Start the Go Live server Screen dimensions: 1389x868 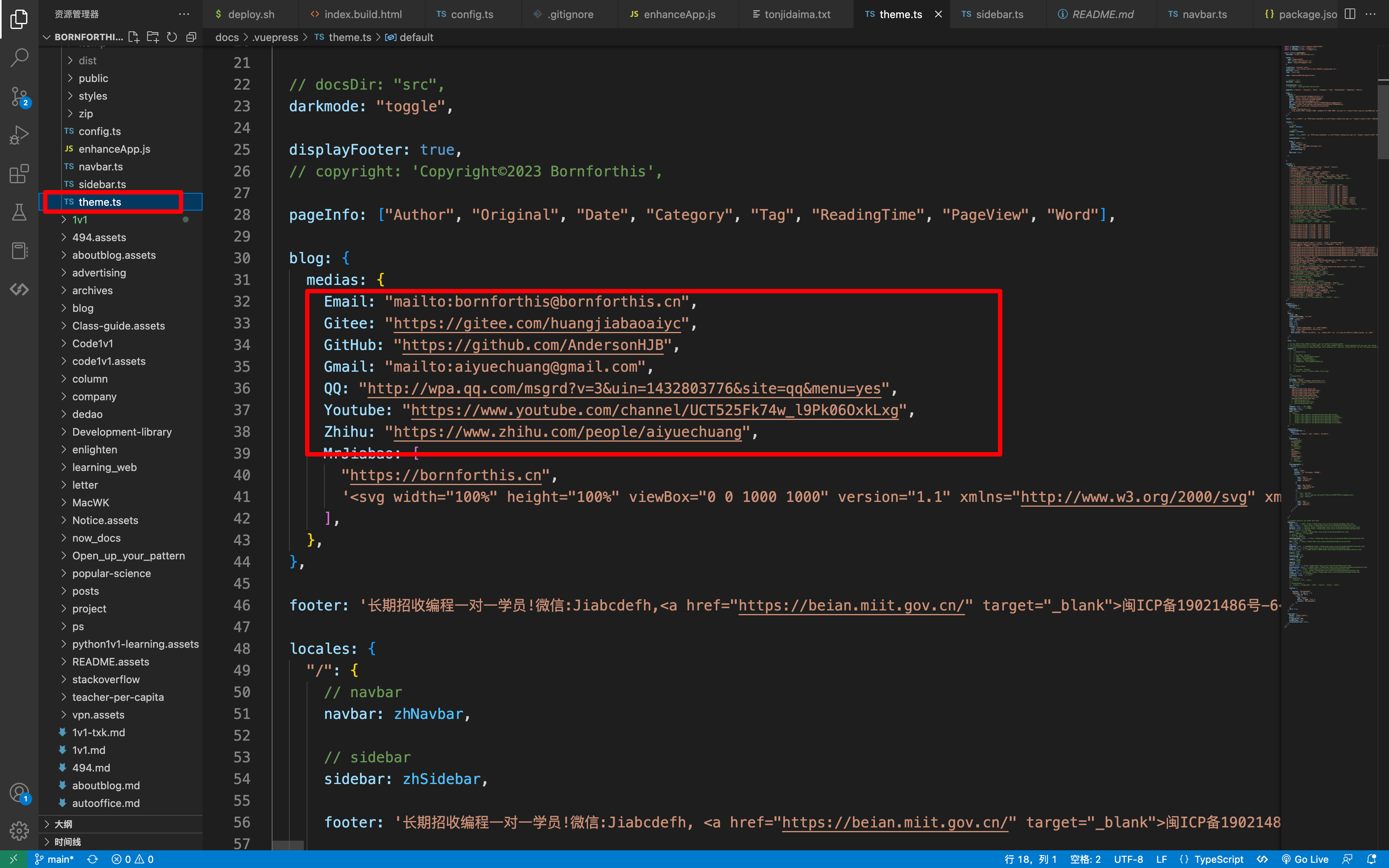1305,859
